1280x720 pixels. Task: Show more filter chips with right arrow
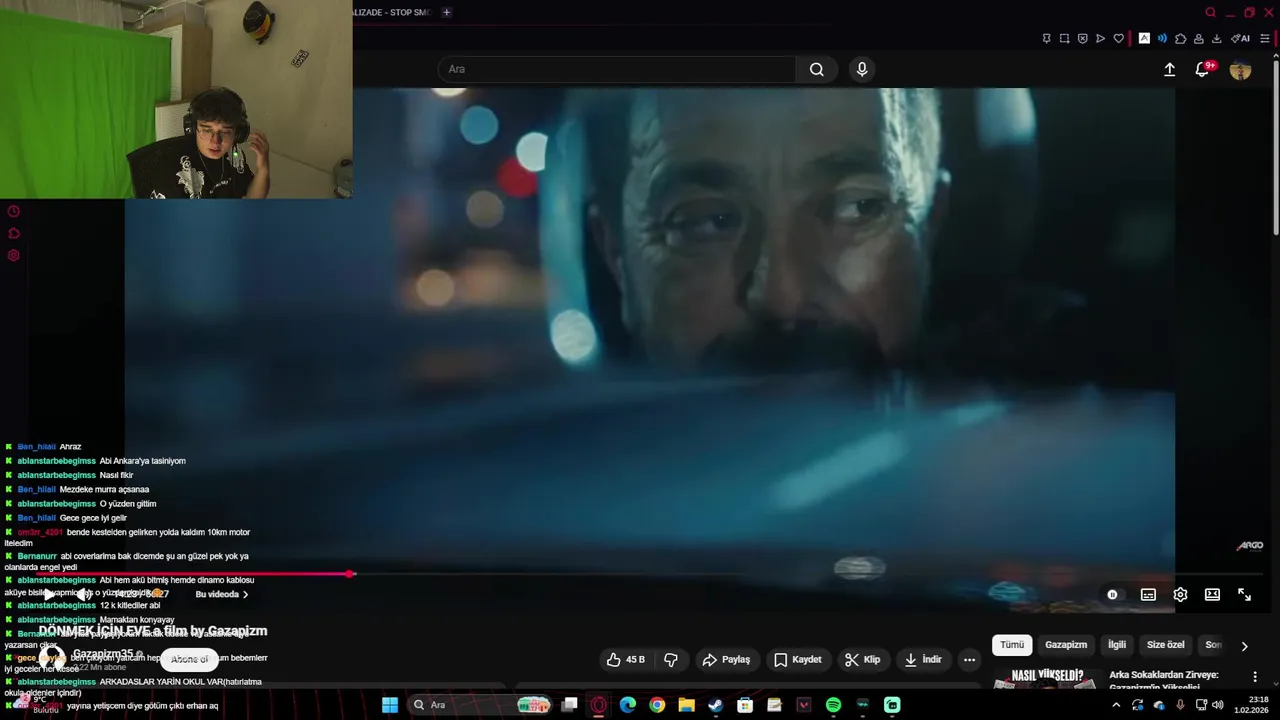(x=1244, y=646)
